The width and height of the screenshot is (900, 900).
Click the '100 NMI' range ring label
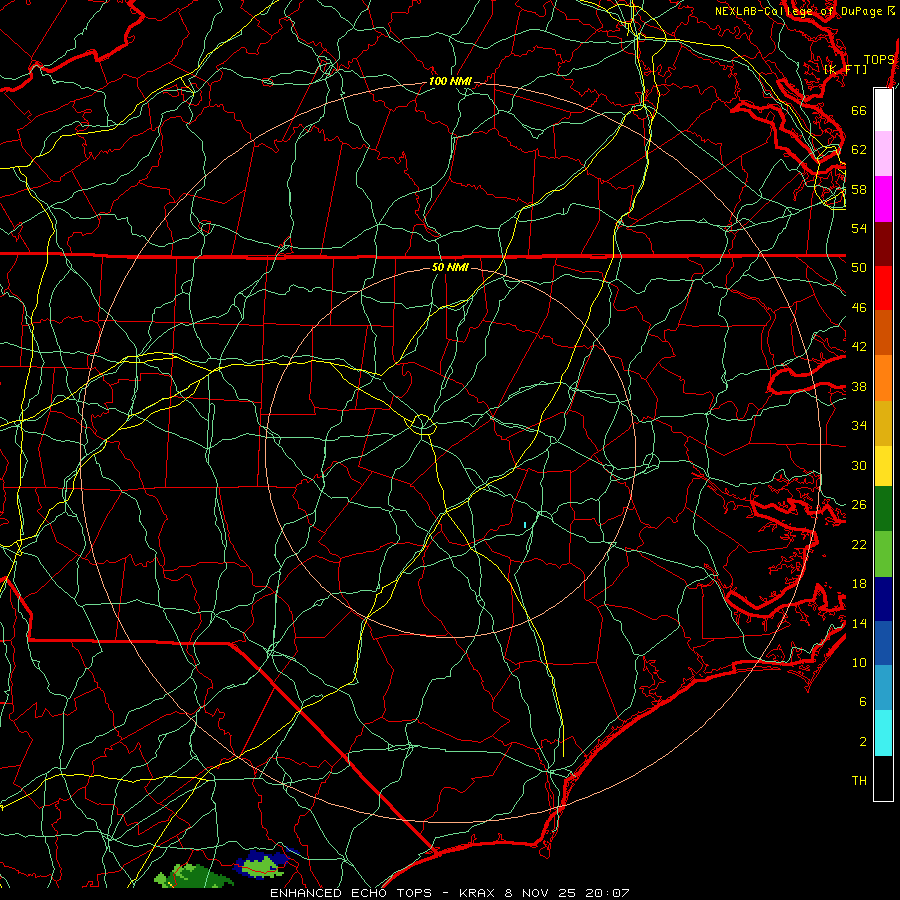pyautogui.click(x=450, y=82)
